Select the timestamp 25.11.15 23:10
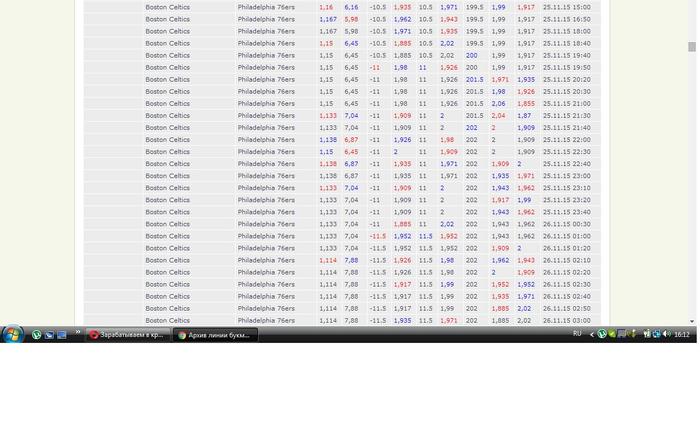700x447 pixels. click(x=567, y=188)
